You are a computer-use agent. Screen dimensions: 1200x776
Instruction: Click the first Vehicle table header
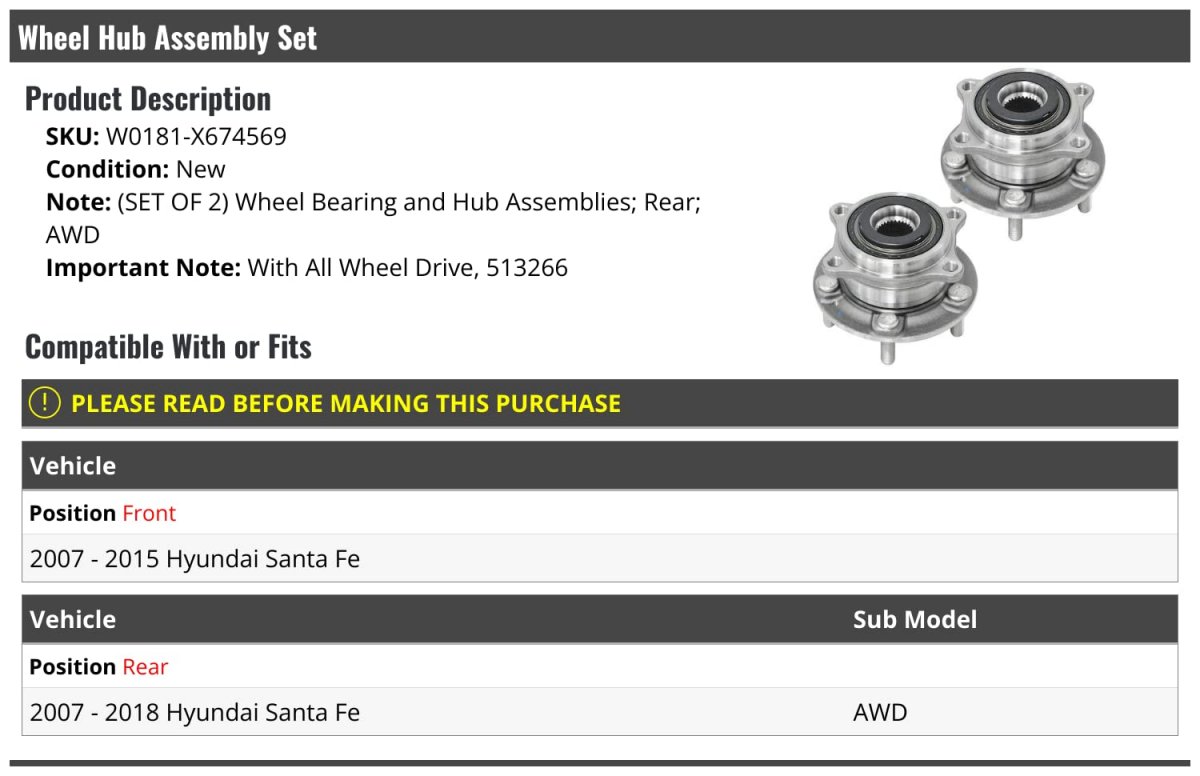pyautogui.click(x=600, y=466)
